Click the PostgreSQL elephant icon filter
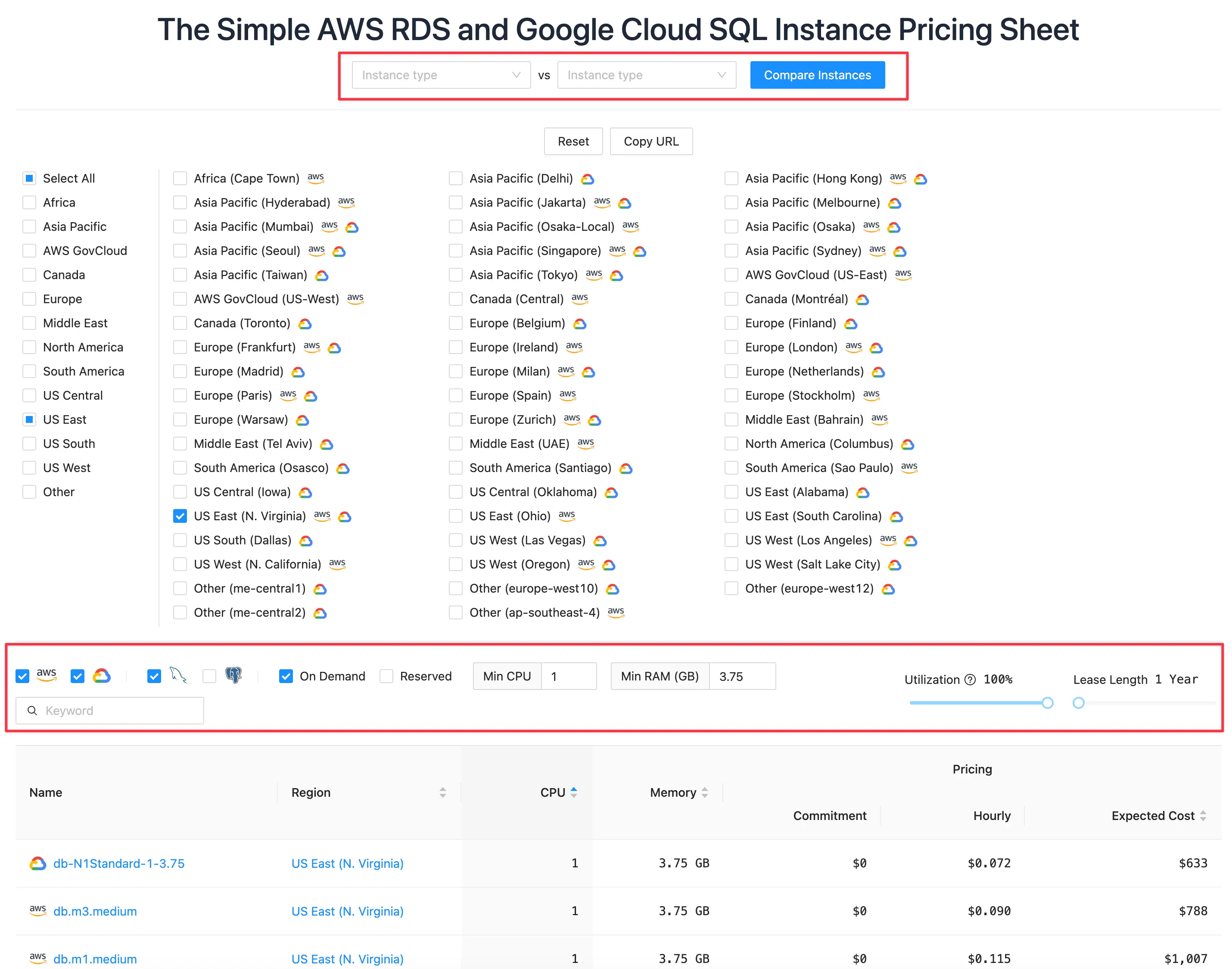The image size is (1232, 969). 233,675
